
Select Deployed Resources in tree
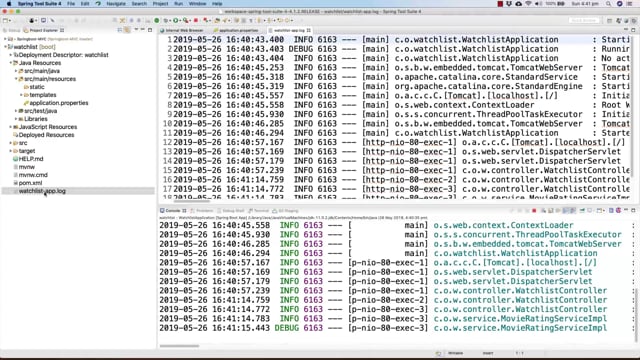click(x=44, y=135)
